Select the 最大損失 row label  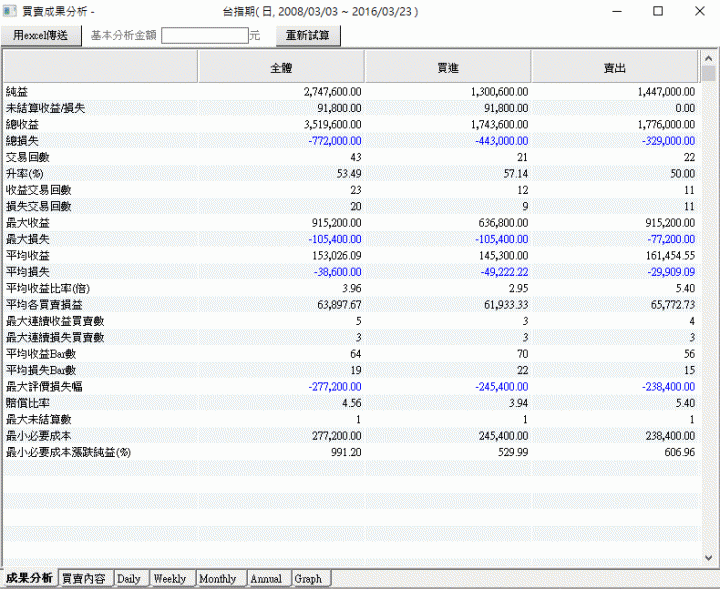tap(28, 239)
